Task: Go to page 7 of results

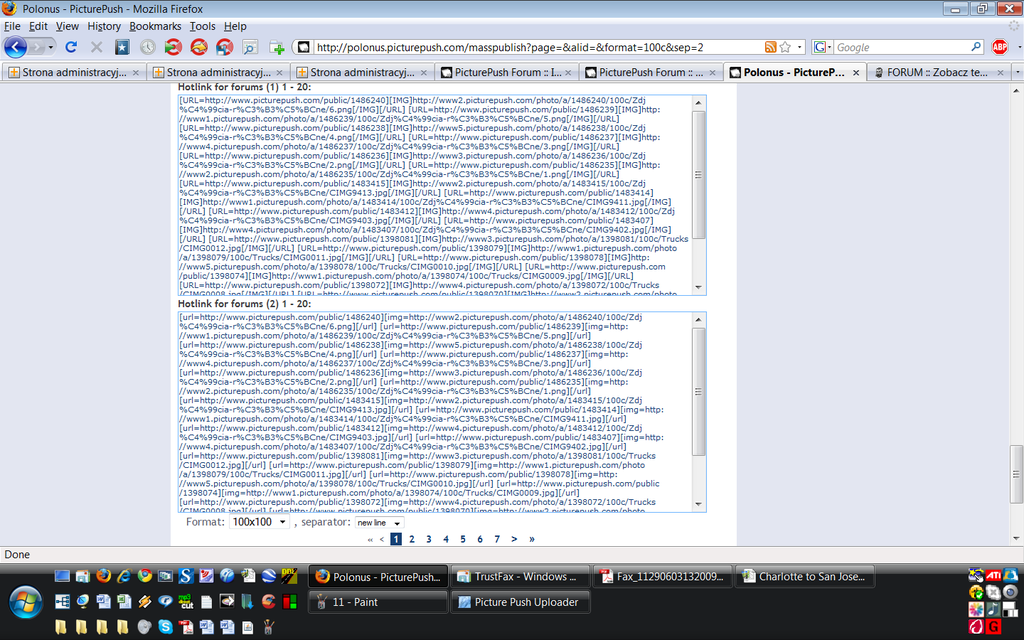Action: [496, 539]
